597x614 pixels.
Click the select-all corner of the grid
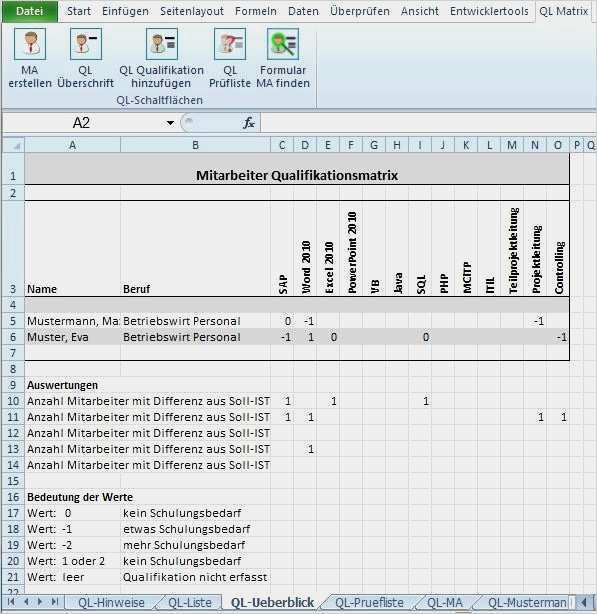[14, 146]
